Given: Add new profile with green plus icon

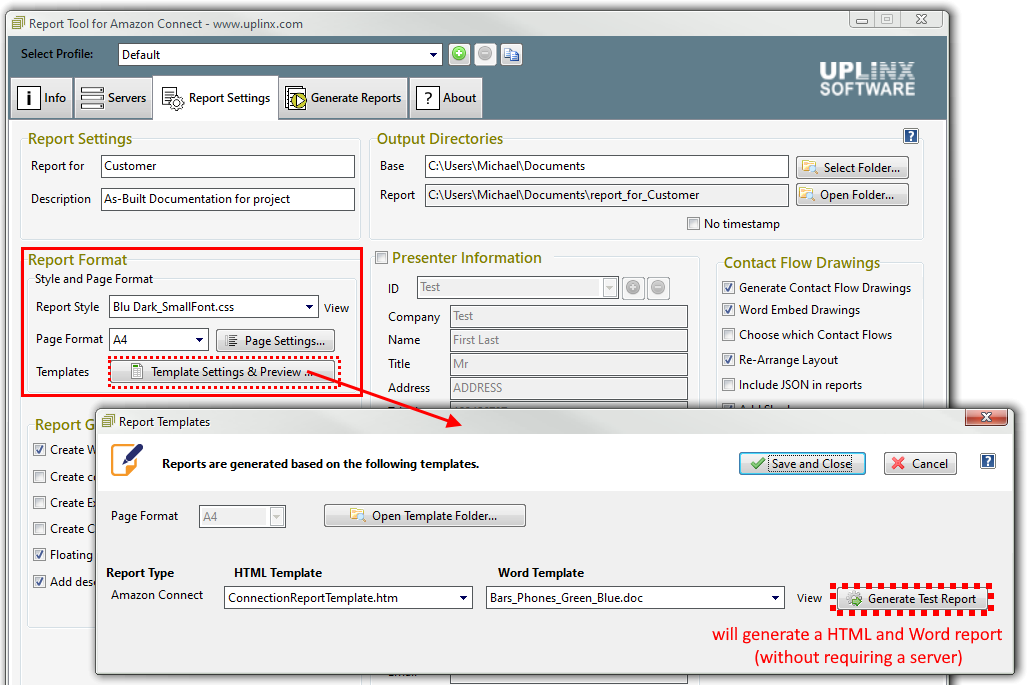Looking at the screenshot, I should tap(459, 54).
